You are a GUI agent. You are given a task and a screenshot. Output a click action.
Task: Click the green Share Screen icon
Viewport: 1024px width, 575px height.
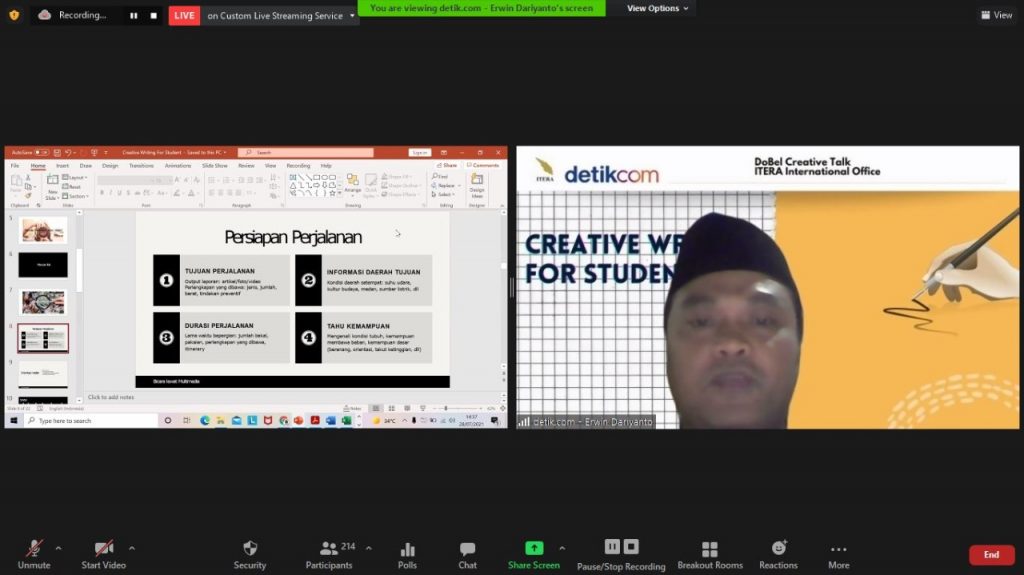534,548
